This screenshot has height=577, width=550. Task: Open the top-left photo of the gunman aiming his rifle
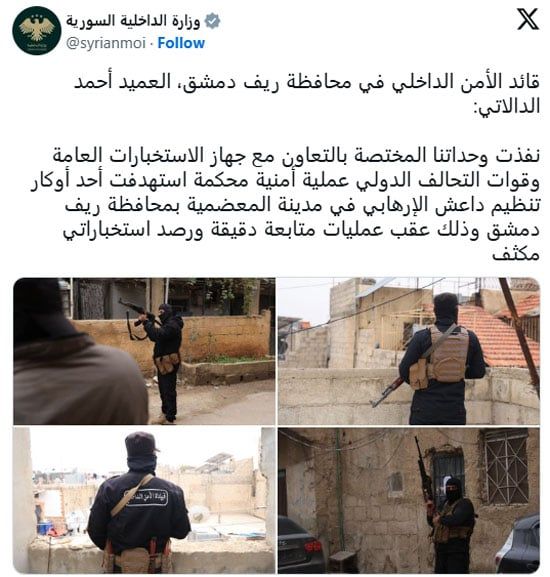click(144, 351)
